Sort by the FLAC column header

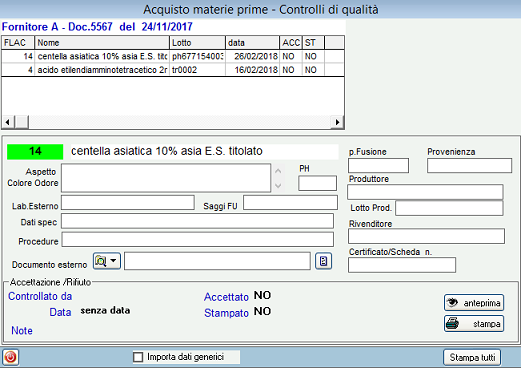18,43
